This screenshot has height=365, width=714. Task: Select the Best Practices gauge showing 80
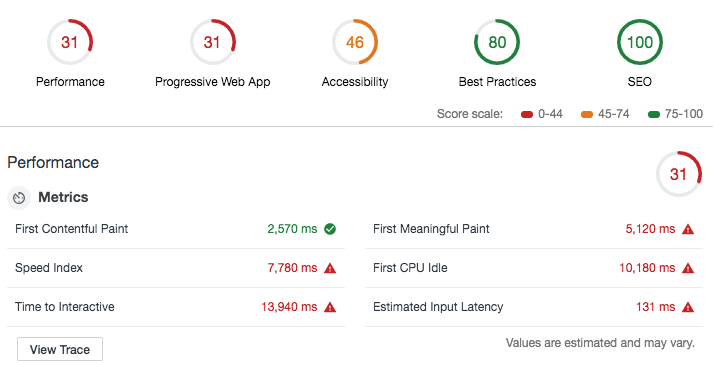pos(497,42)
